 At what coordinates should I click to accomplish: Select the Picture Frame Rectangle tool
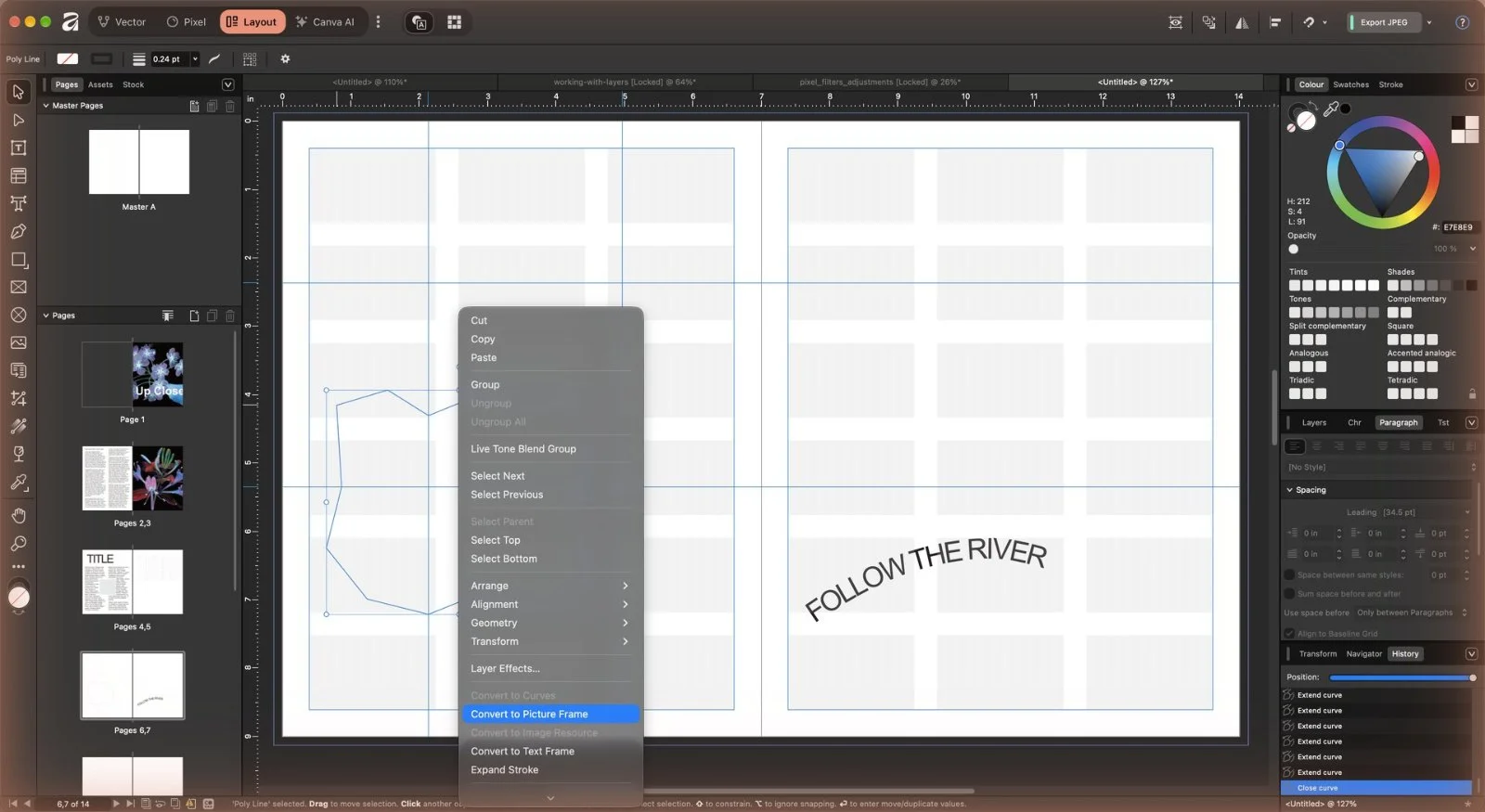19,287
